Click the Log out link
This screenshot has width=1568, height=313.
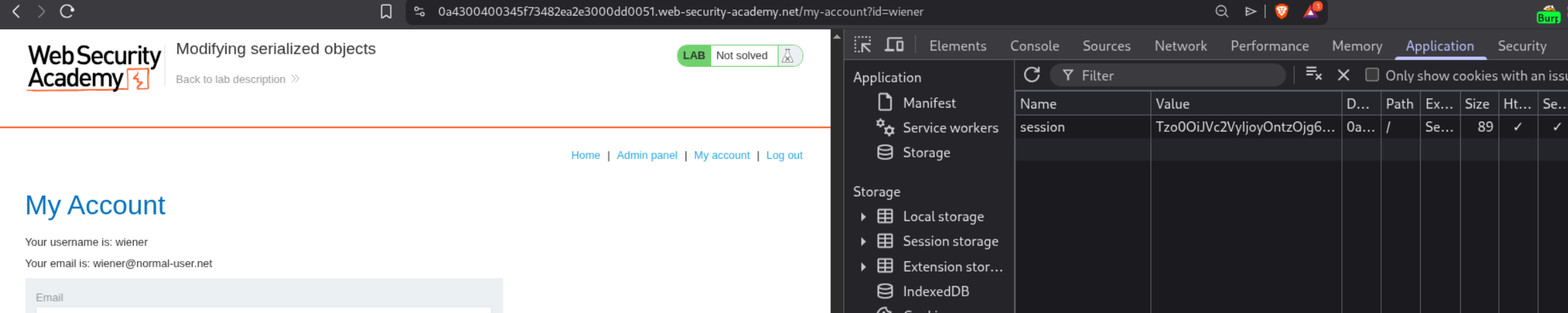point(783,155)
